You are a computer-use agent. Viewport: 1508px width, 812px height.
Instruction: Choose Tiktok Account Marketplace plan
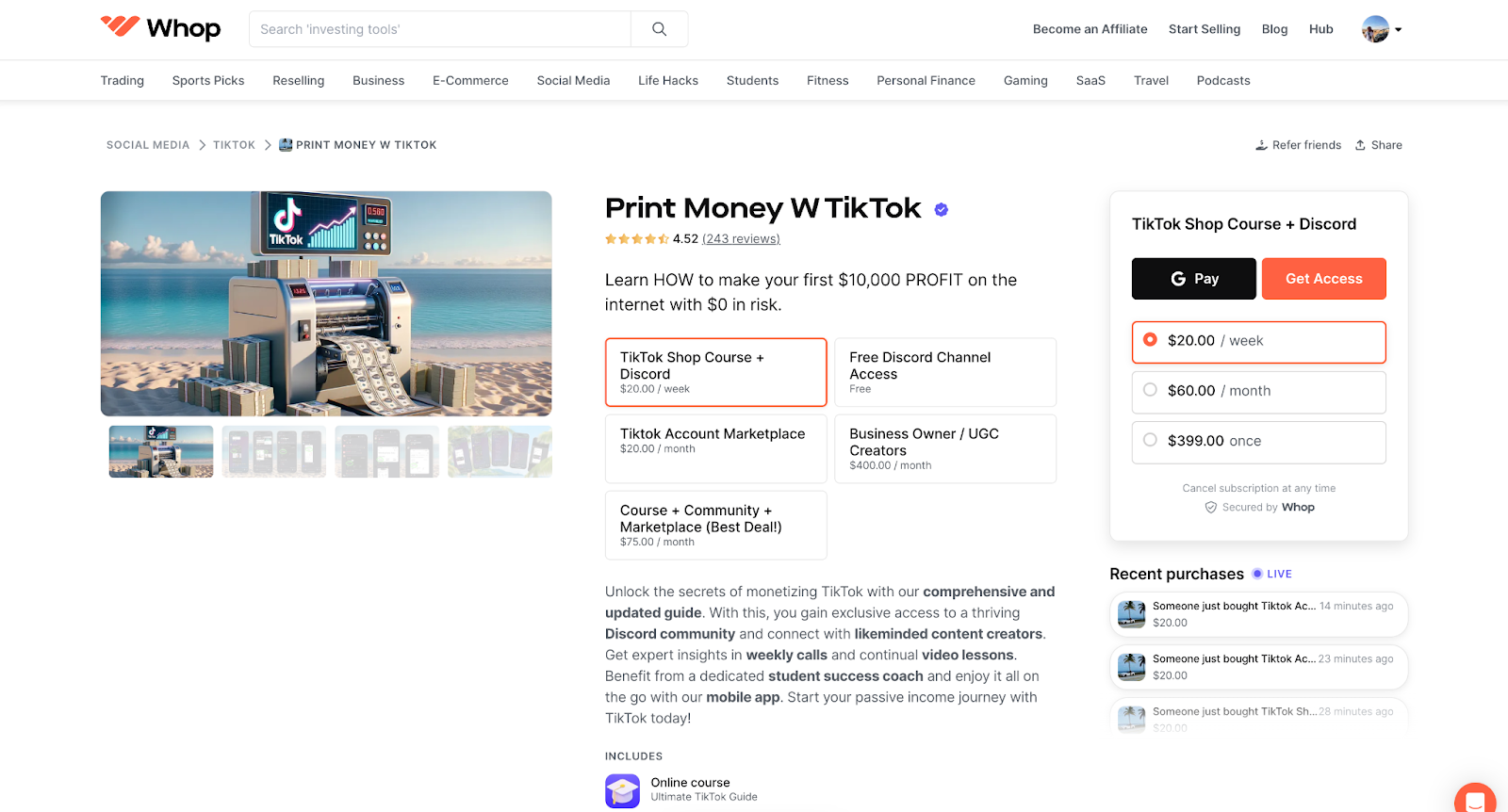click(x=716, y=448)
